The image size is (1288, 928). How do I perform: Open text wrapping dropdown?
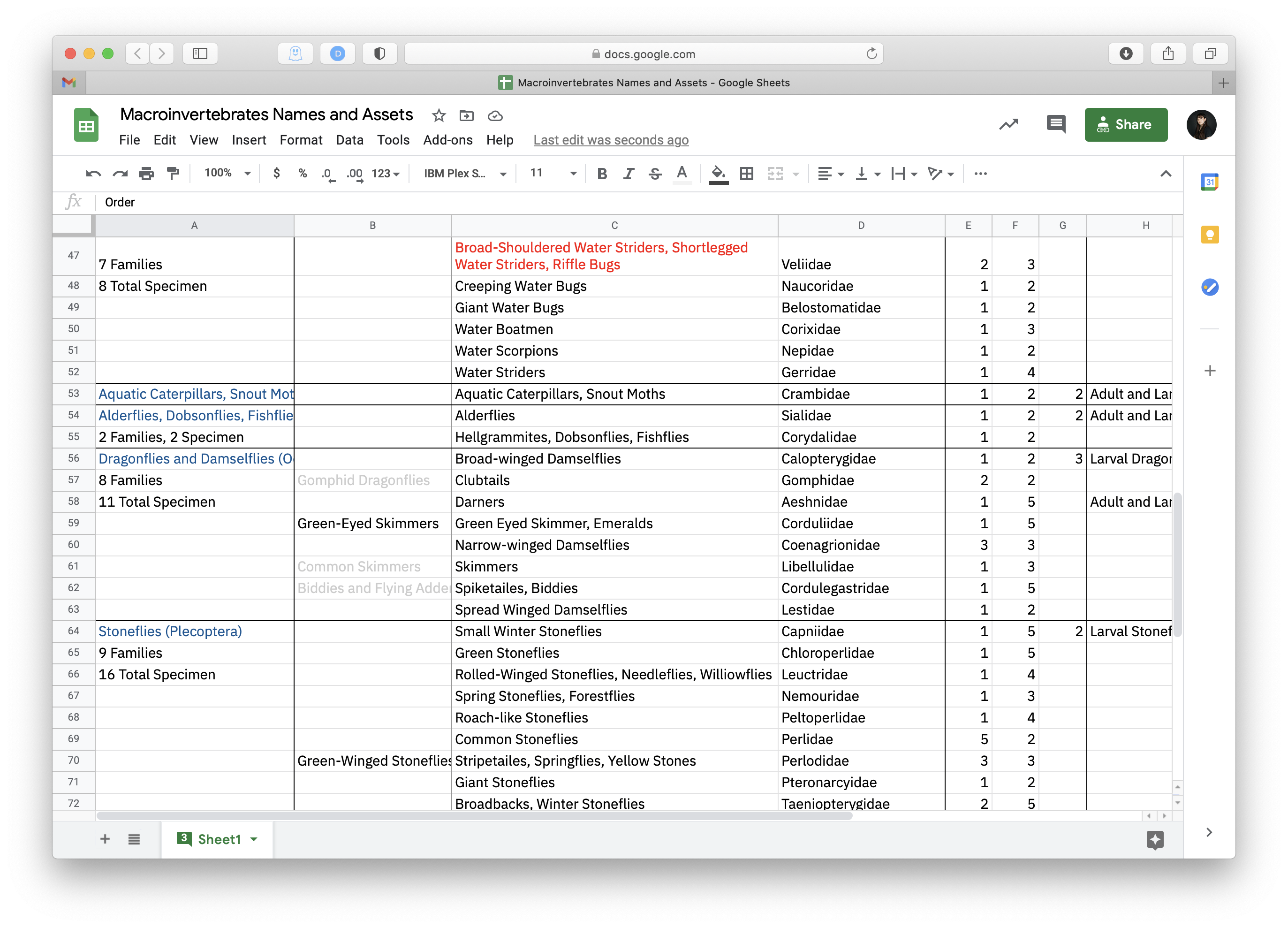click(904, 174)
